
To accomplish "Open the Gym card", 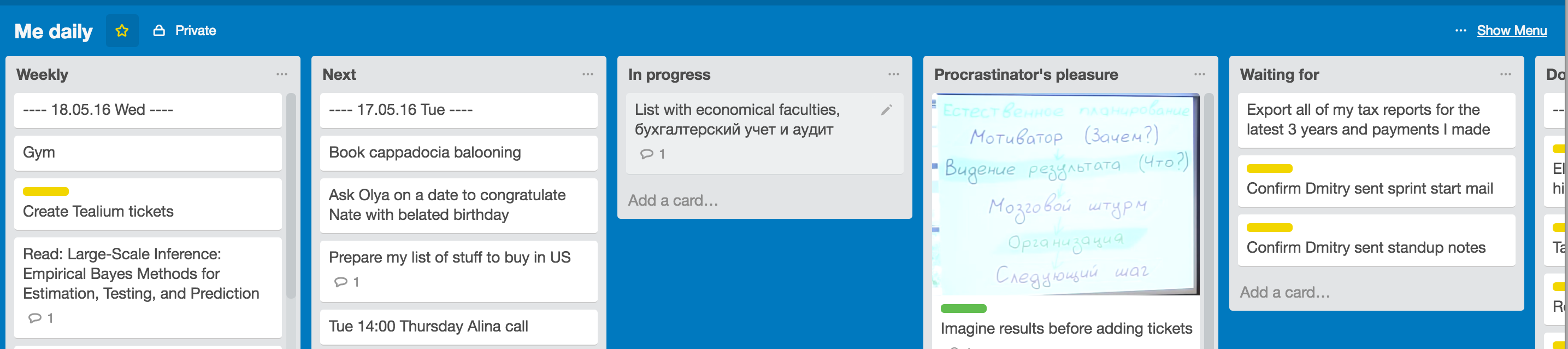I will (x=148, y=153).
